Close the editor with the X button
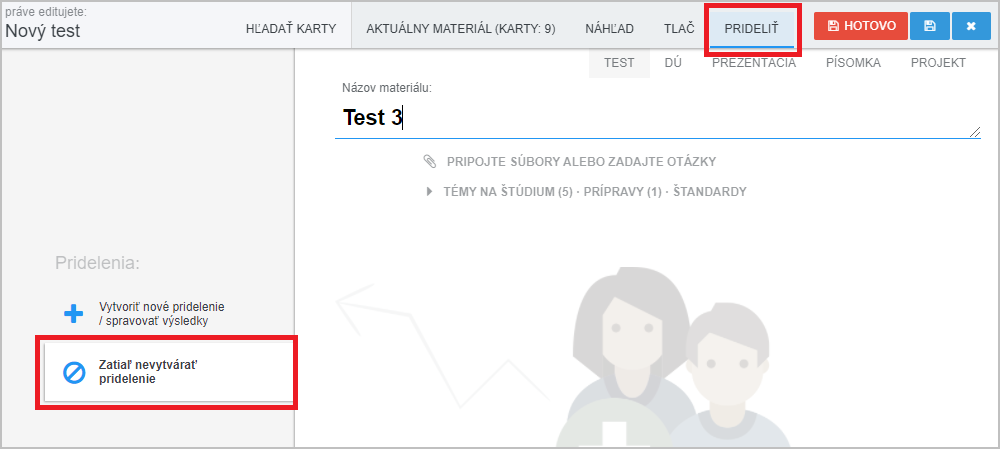This screenshot has width=1000, height=449. [x=971, y=26]
